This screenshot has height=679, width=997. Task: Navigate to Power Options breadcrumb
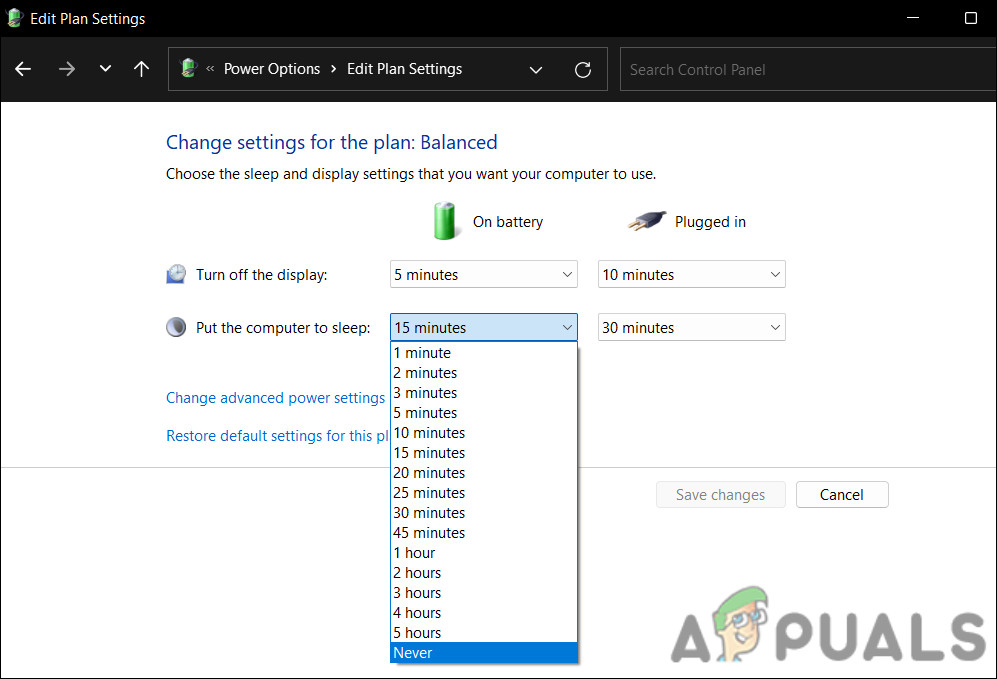click(272, 69)
